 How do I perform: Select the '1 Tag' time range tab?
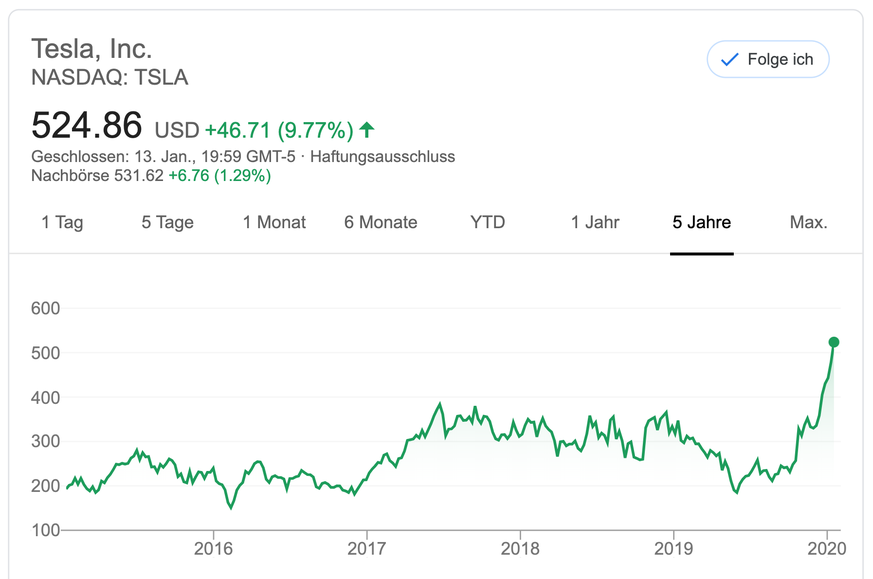62,223
